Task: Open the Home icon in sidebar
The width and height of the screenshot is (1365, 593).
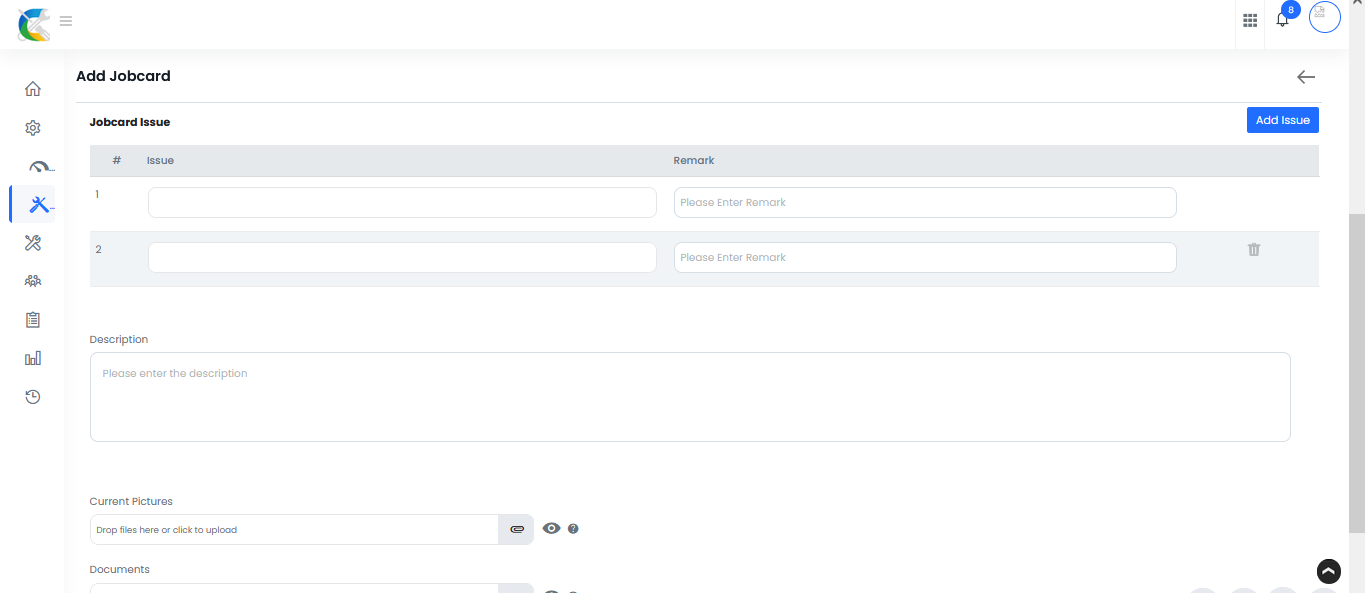Action: (33, 89)
